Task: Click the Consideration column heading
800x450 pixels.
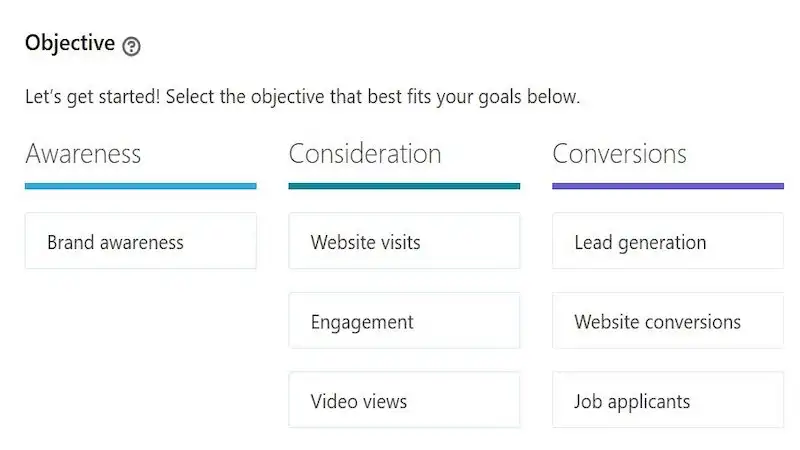Action: click(365, 154)
